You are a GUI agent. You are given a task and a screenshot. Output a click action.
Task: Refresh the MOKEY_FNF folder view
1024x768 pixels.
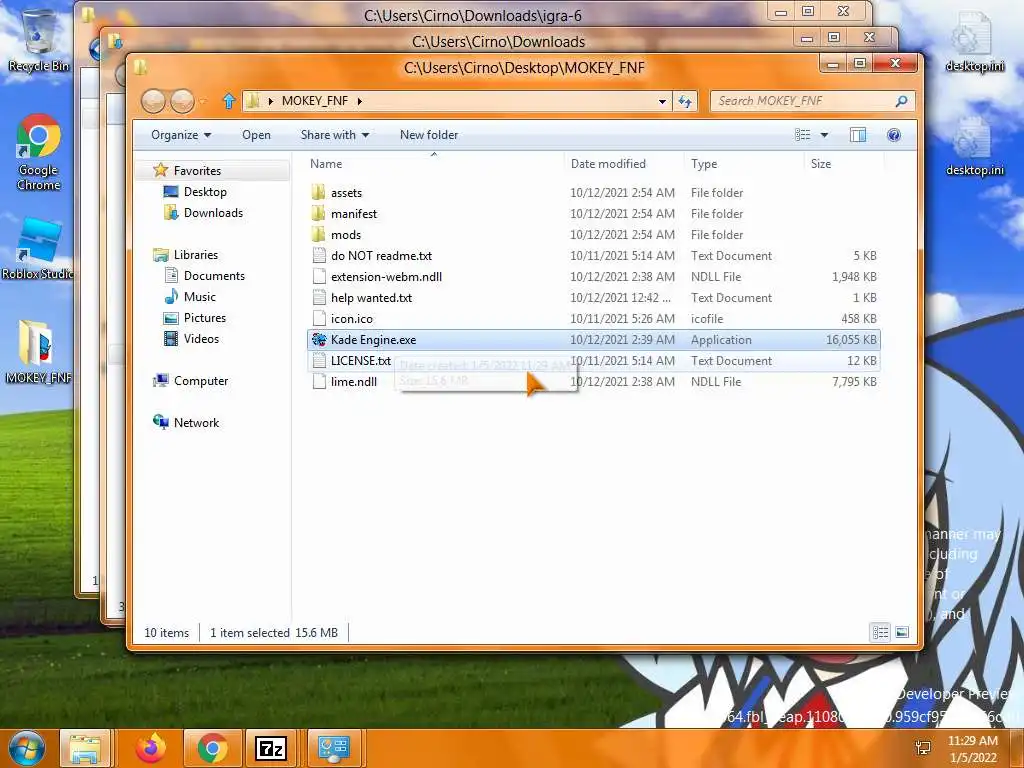[685, 101]
